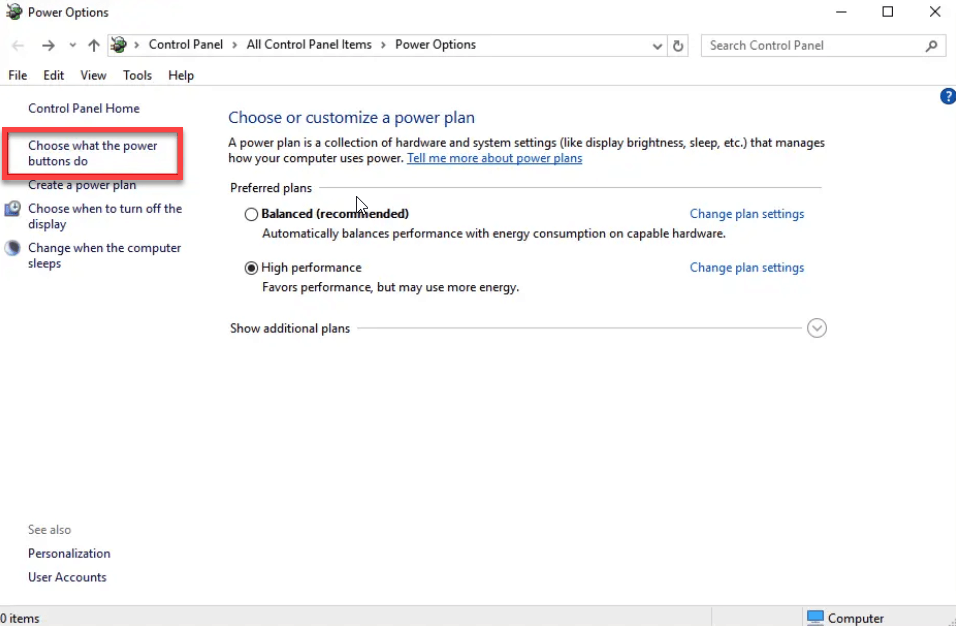Click the Show additional plans label

coord(290,329)
